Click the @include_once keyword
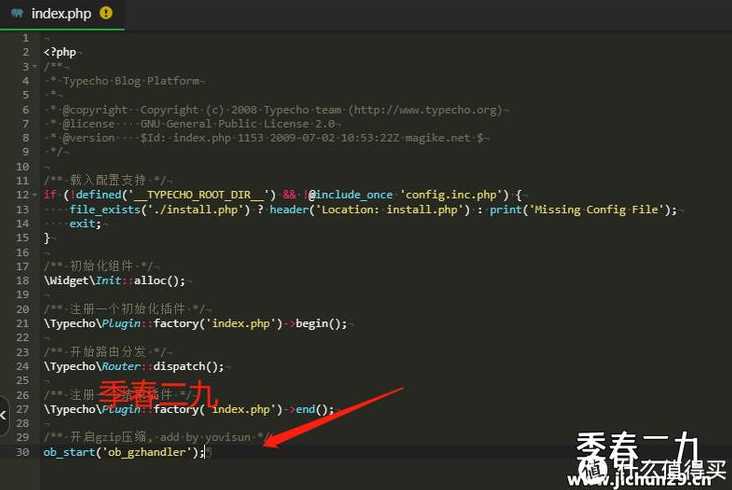This screenshot has height=490, width=732. point(350,195)
